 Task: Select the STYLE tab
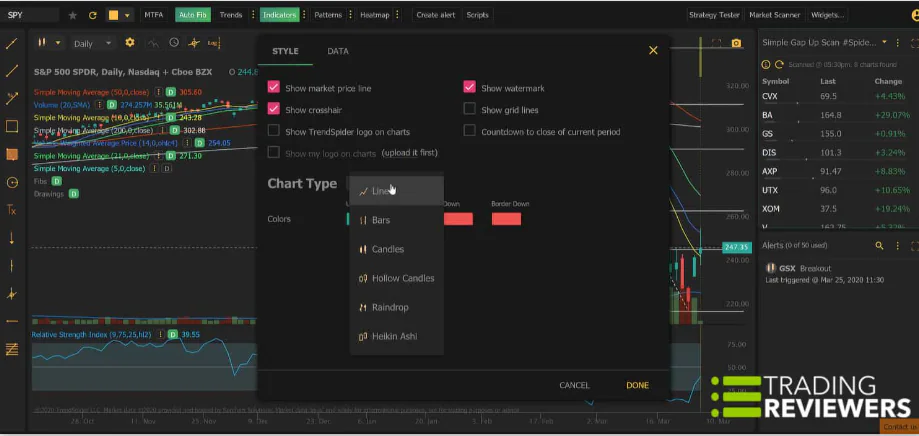(x=285, y=51)
